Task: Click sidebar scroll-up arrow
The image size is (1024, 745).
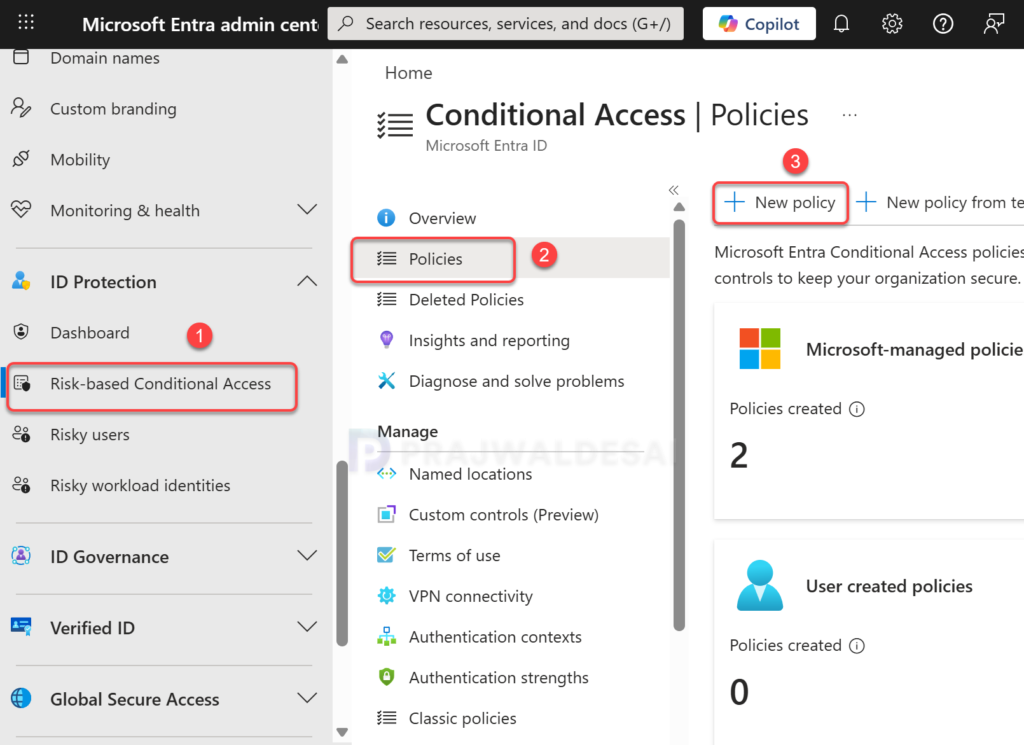Action: 342,59
